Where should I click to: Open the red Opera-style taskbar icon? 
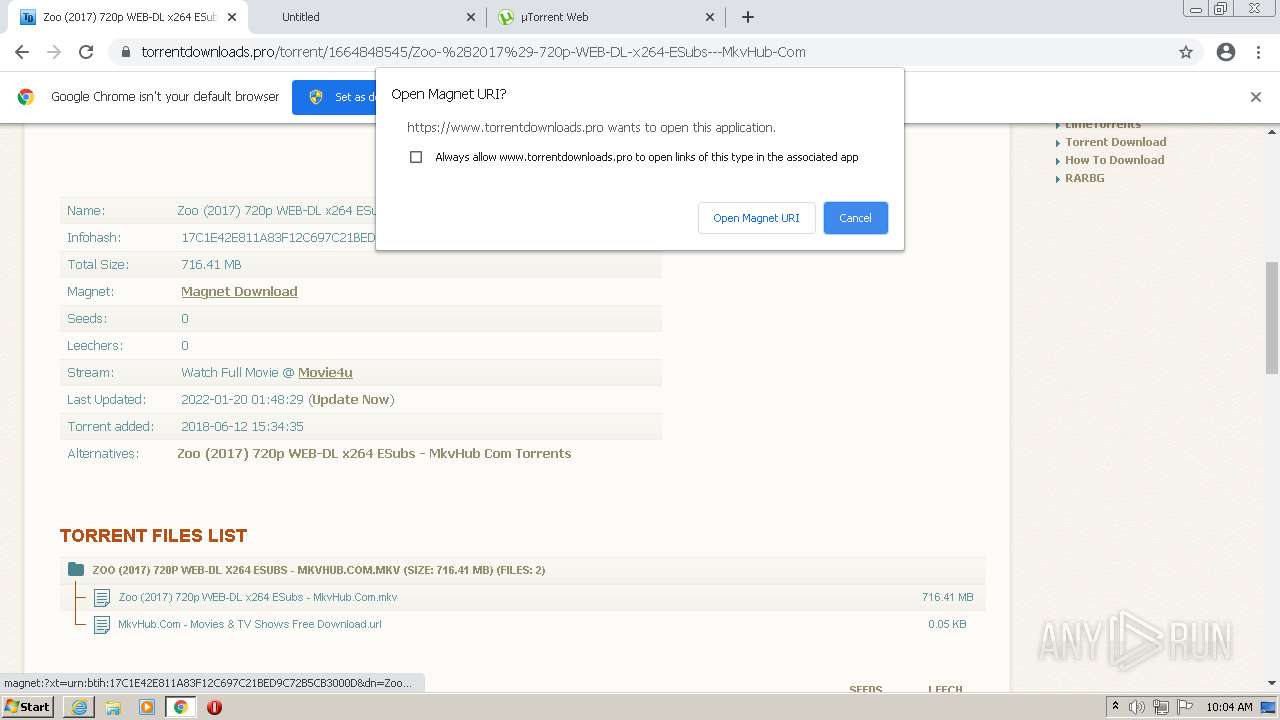[x=214, y=707]
